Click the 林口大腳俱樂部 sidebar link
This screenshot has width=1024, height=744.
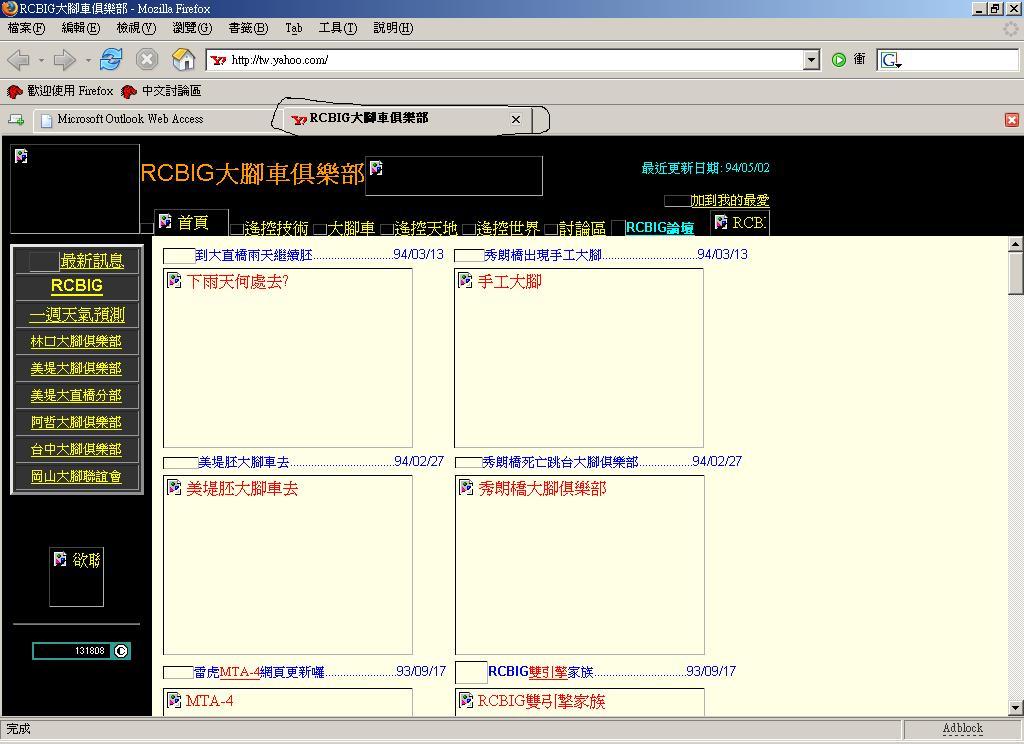point(76,342)
